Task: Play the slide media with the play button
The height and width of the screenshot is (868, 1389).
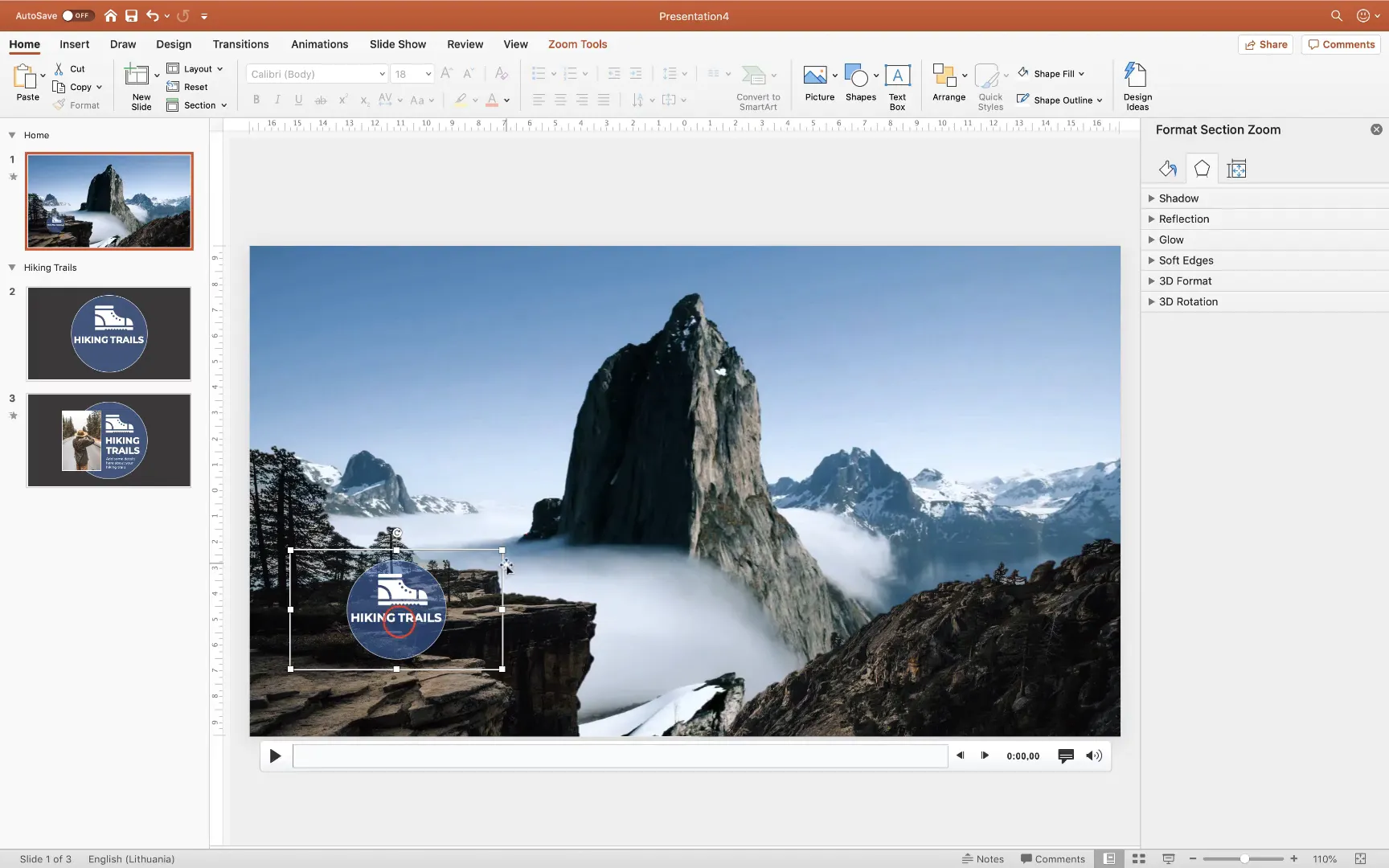Action: 275,755
